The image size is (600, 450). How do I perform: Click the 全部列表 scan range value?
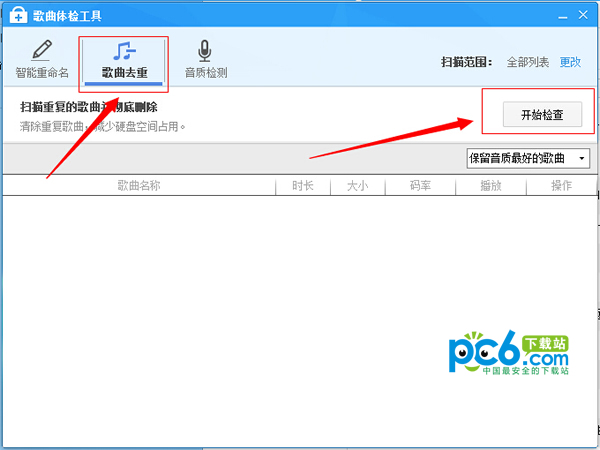click(x=528, y=62)
